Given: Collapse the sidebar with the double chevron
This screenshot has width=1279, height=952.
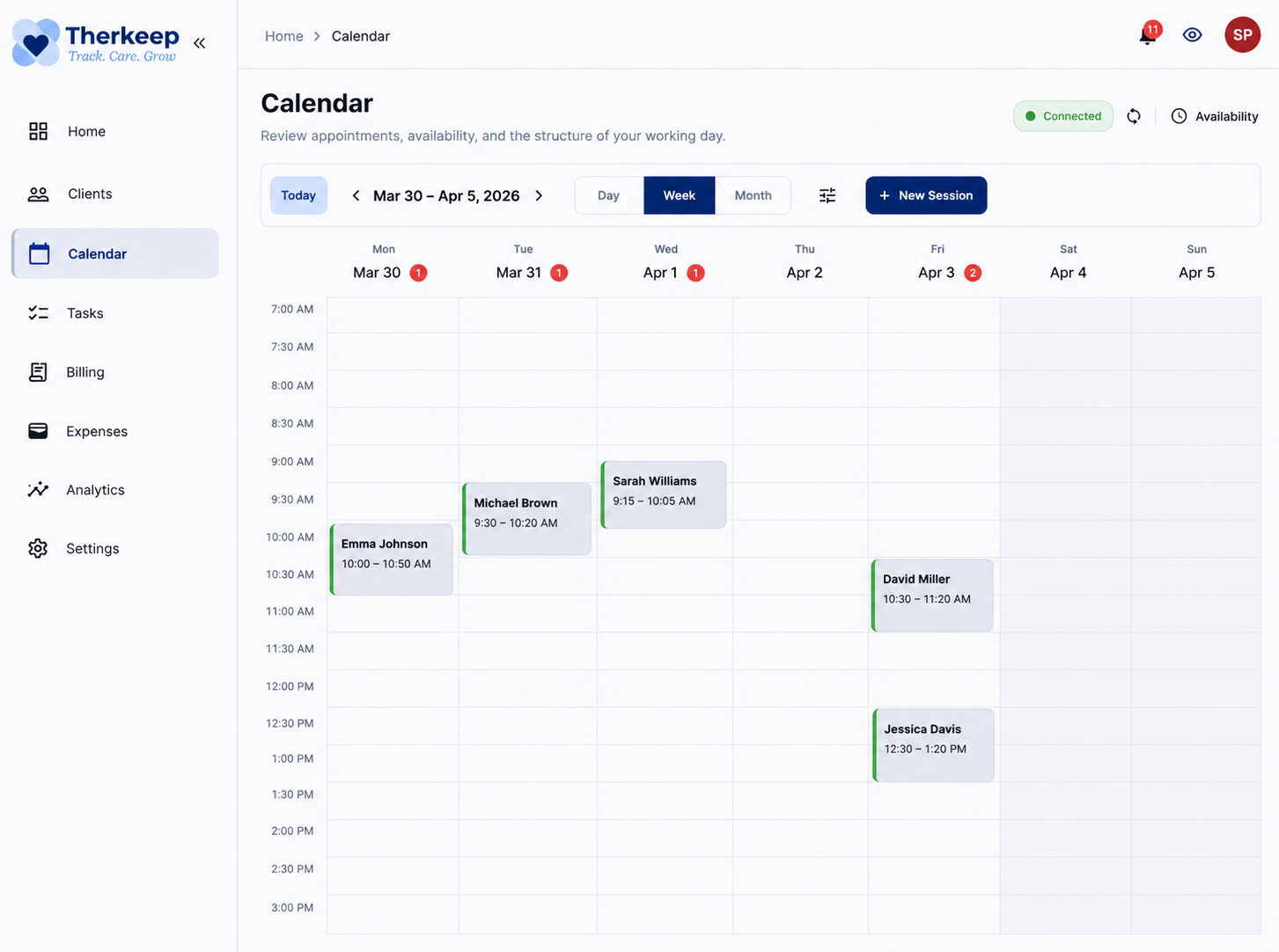Looking at the screenshot, I should point(199,42).
